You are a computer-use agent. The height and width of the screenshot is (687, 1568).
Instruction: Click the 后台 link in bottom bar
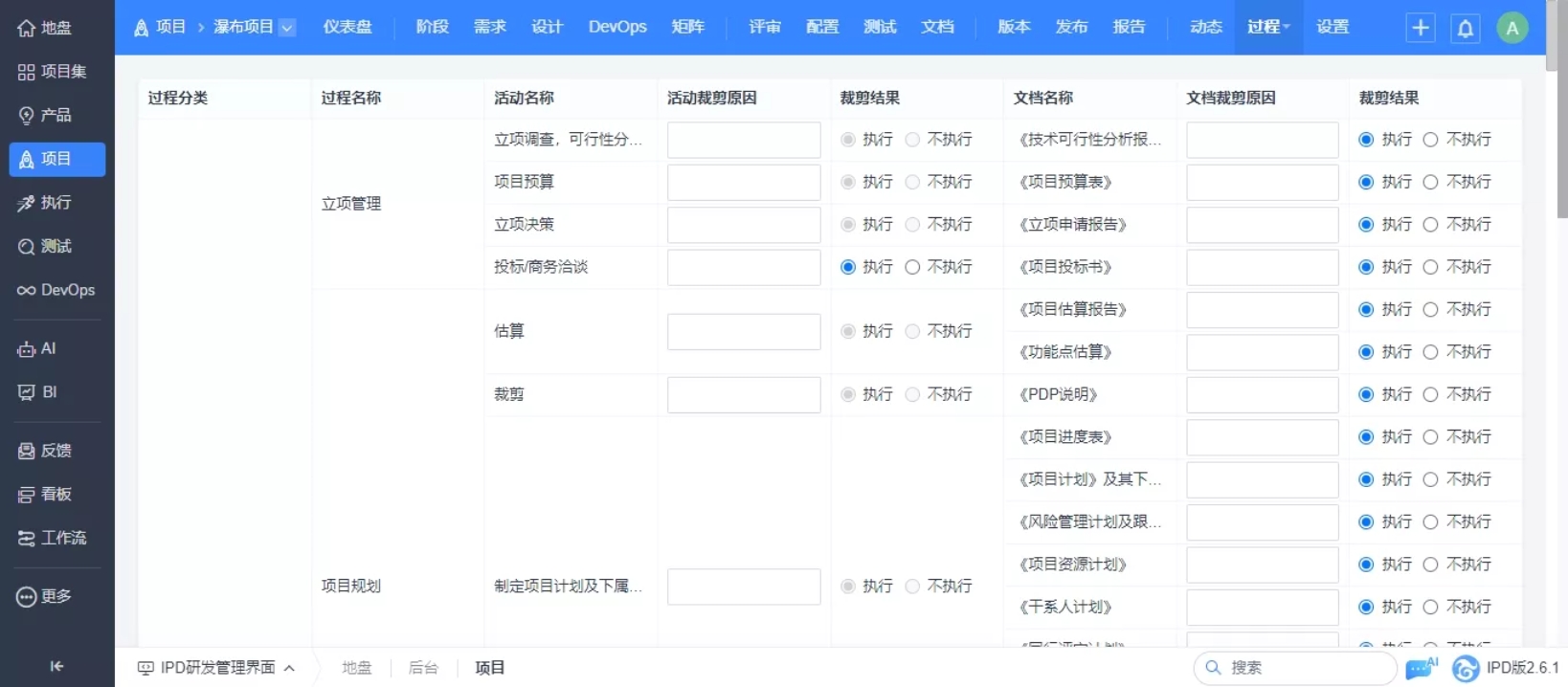(x=423, y=668)
